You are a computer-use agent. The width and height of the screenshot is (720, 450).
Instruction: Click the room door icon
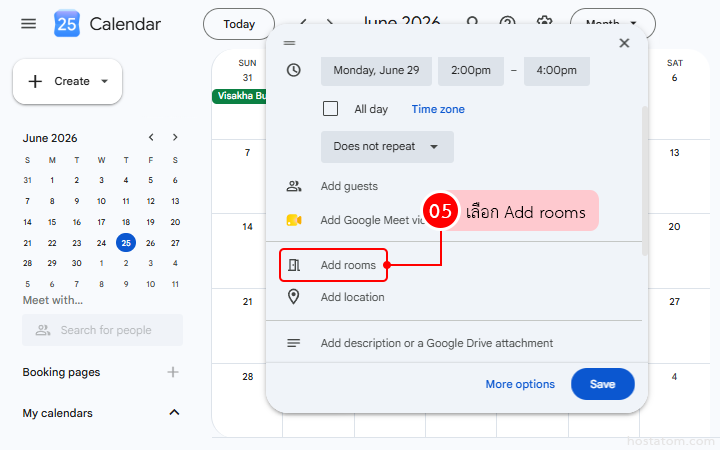[294, 265]
